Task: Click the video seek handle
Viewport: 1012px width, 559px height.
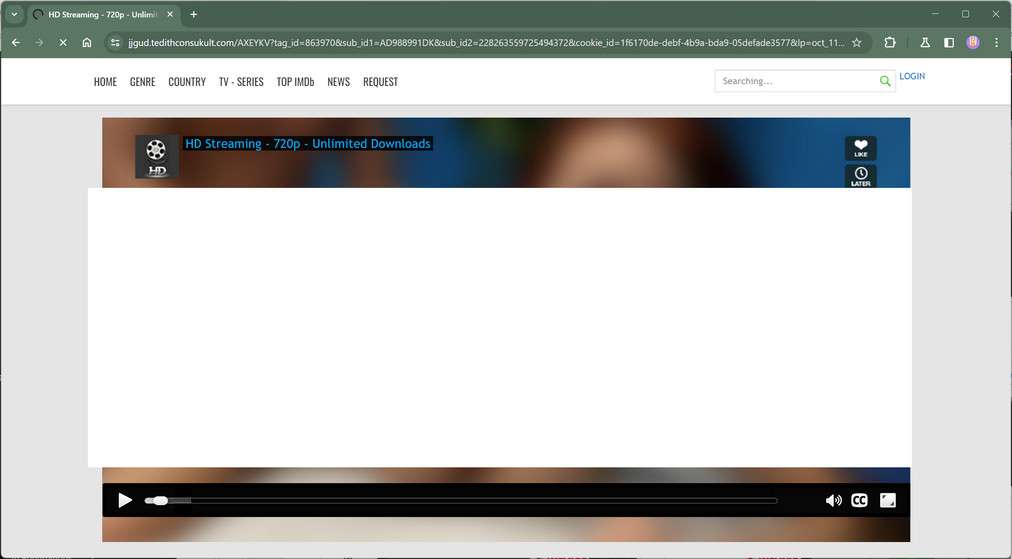Action: [161, 500]
